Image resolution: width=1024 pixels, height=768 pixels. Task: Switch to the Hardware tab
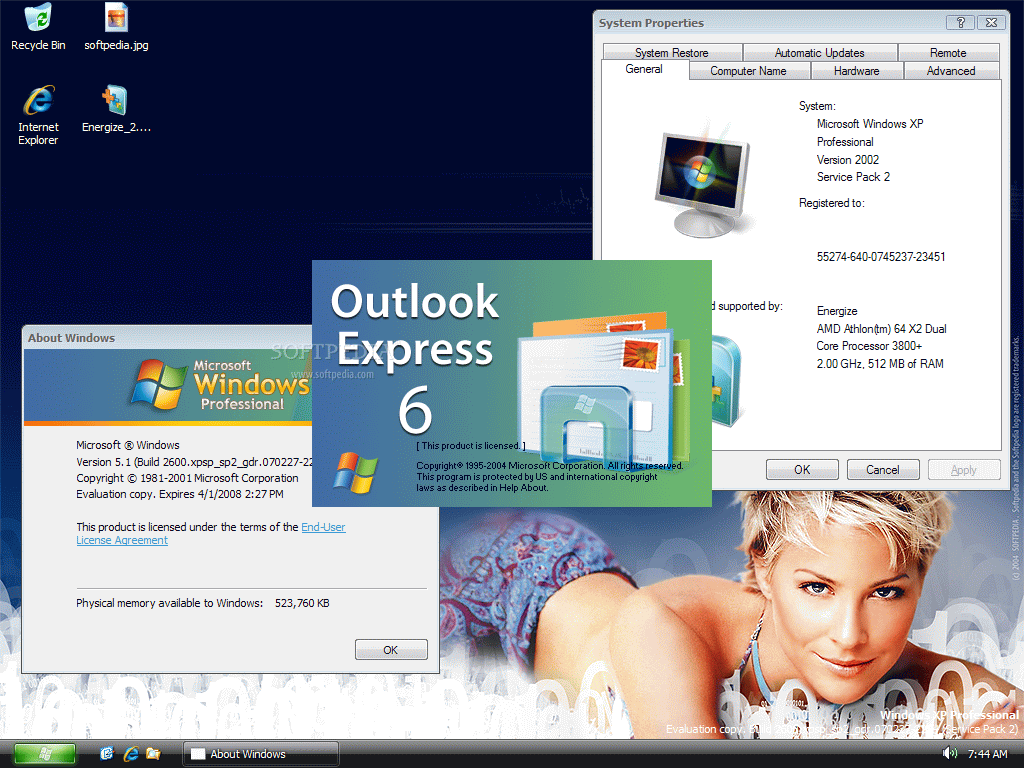856,71
